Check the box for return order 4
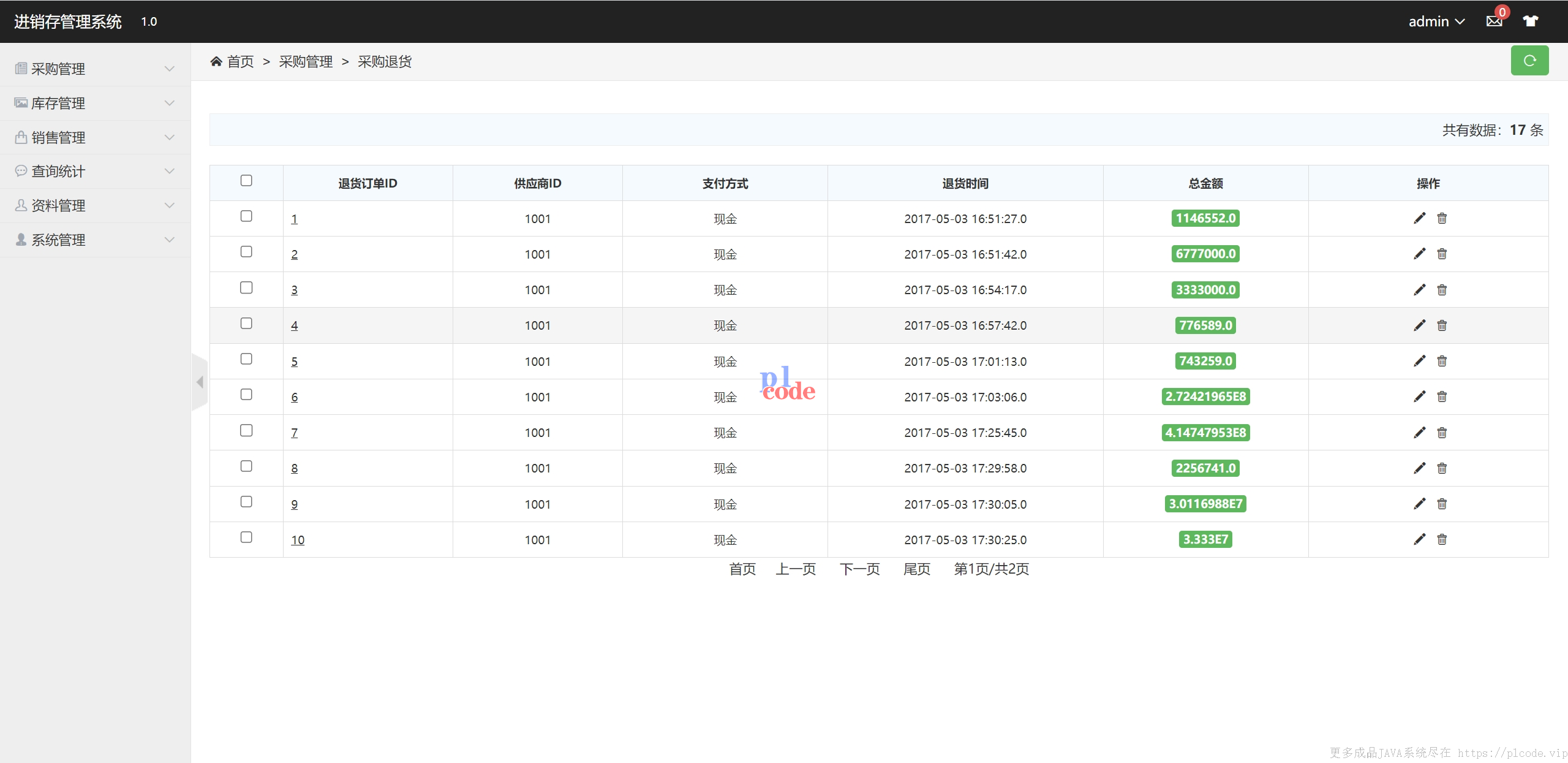This screenshot has width=1568, height=763. (x=246, y=323)
